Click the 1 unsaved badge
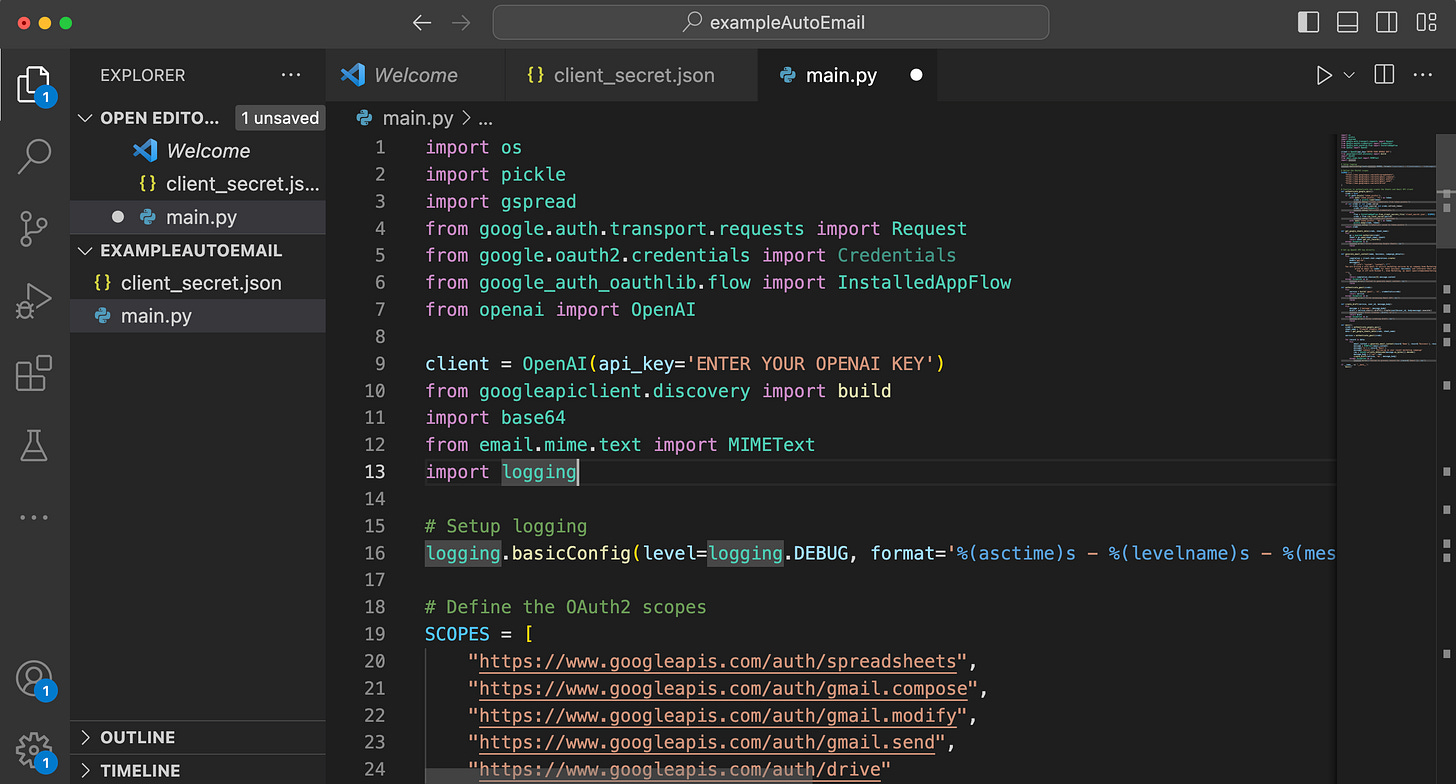The height and width of the screenshot is (784, 1456). click(280, 118)
